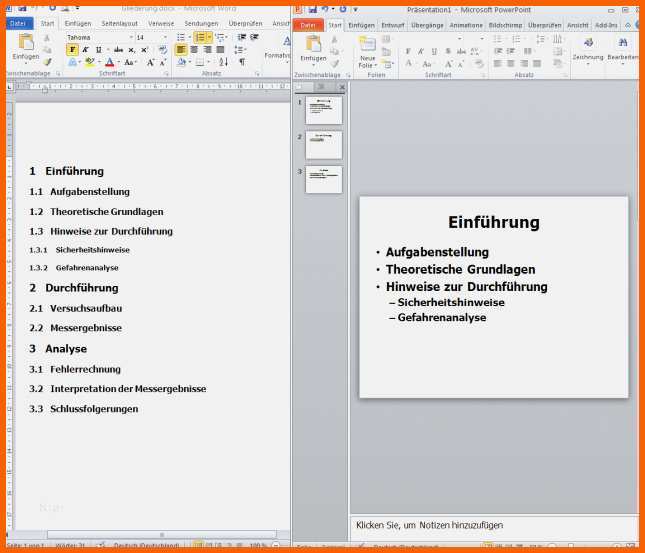The image size is (645, 553).
Task: Click the Bearbeiten icon in PowerPoint
Action: pos(623,43)
